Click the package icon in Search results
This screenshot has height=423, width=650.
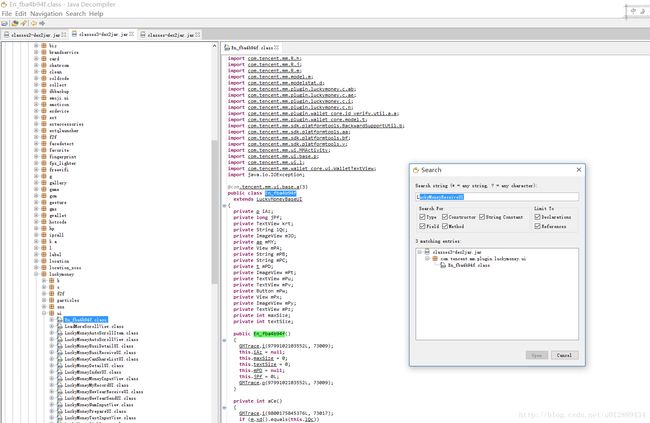click(x=435, y=258)
